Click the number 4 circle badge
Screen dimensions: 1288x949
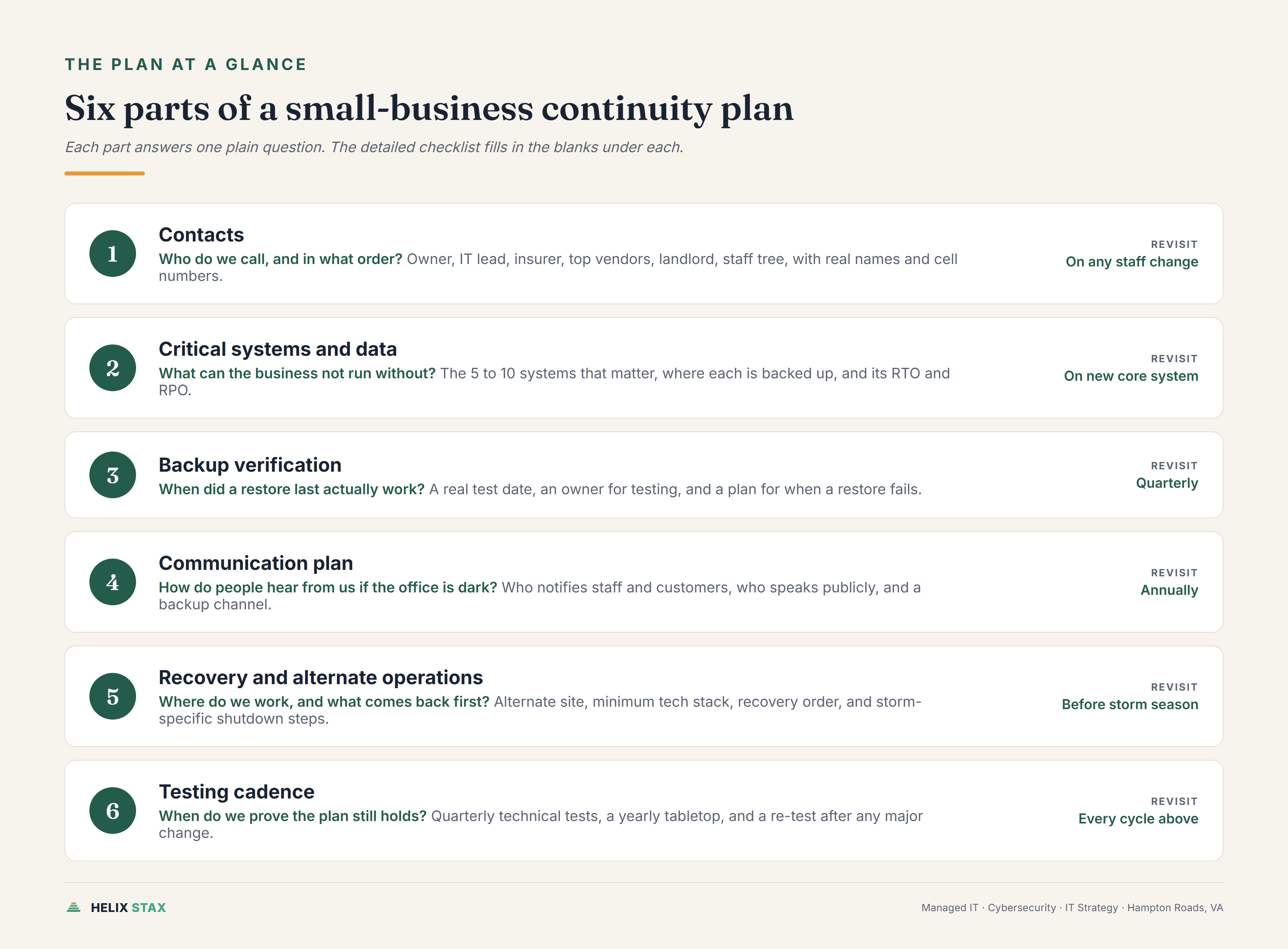(x=113, y=582)
